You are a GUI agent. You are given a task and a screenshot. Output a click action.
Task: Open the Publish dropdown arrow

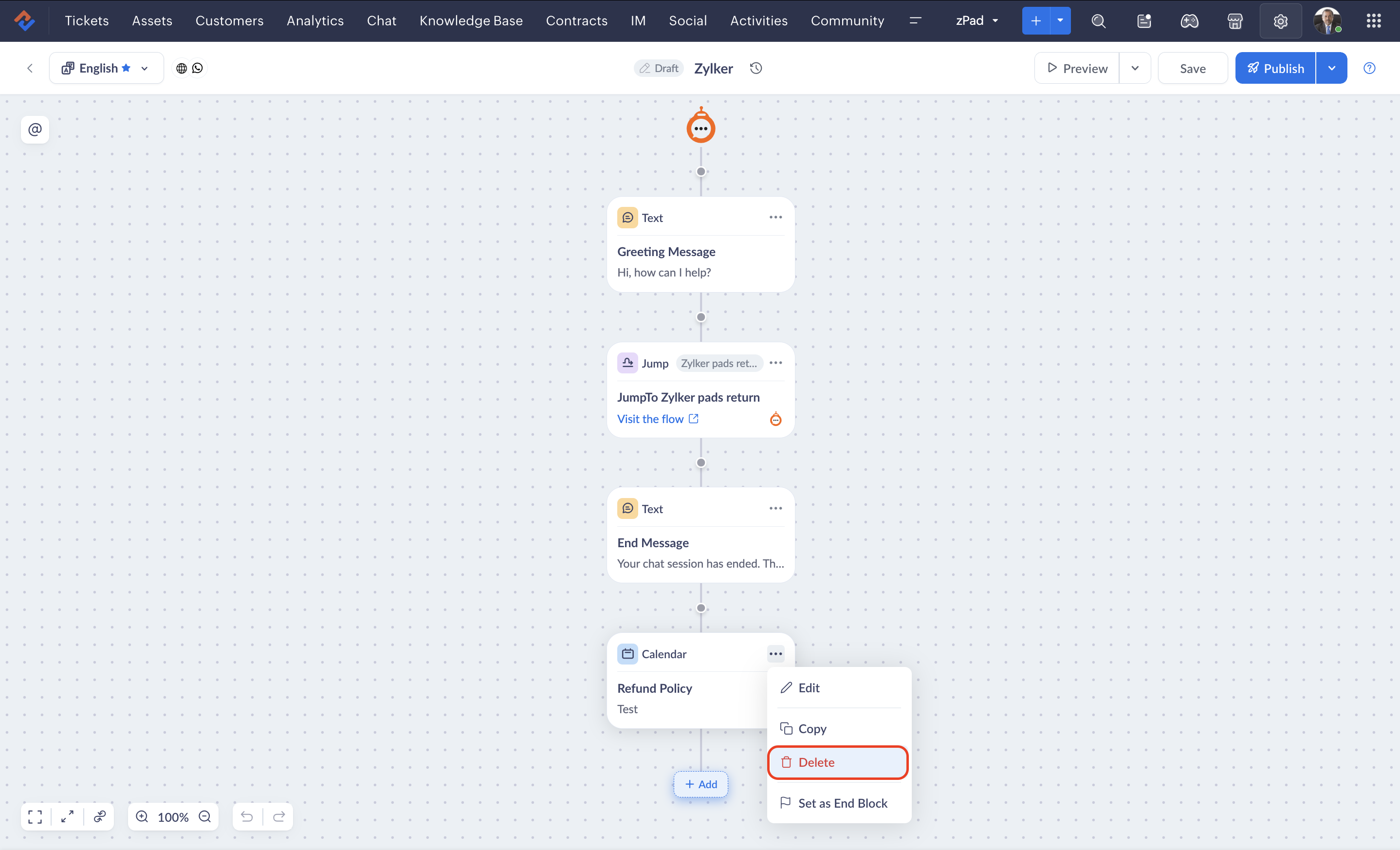pyautogui.click(x=1331, y=68)
